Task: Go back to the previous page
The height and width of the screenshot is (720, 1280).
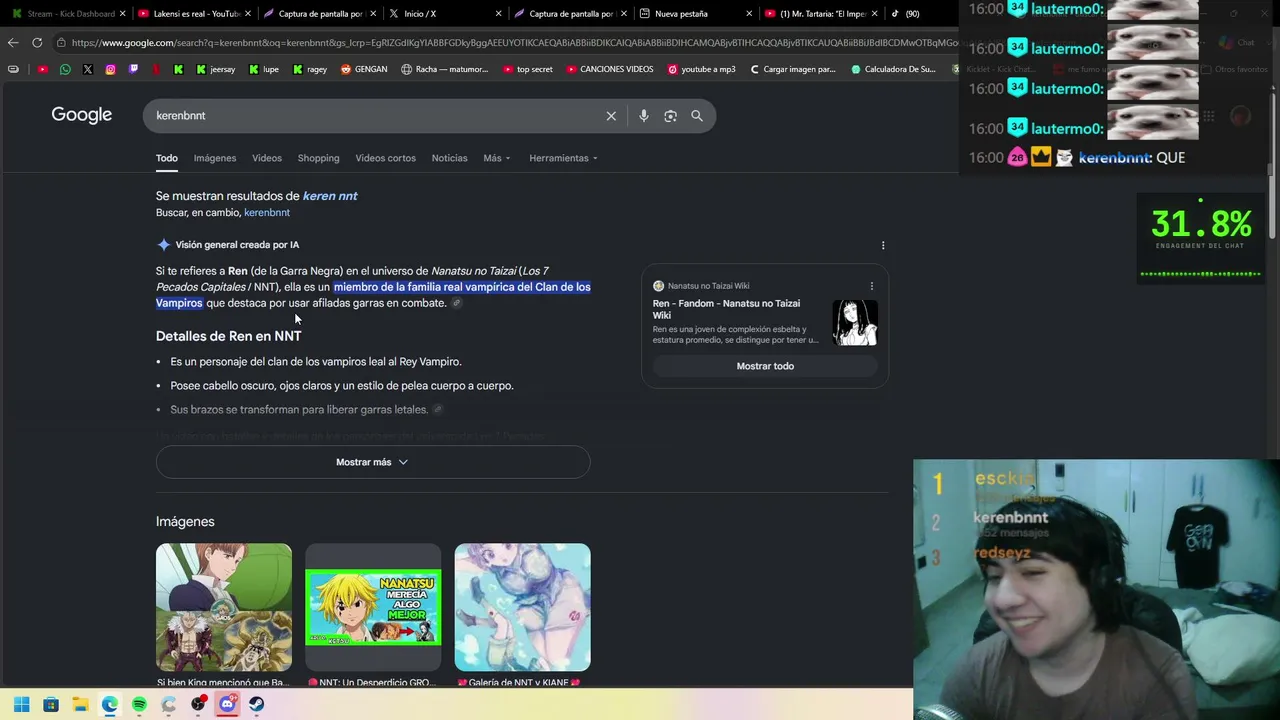Action: 13,43
